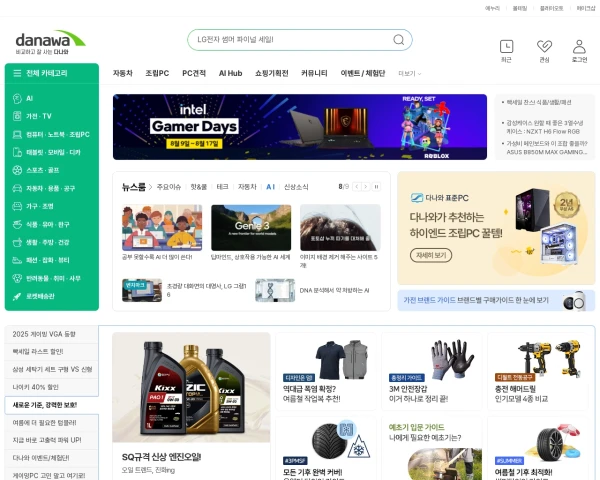Click the hamburger all-categories icon

17,73
